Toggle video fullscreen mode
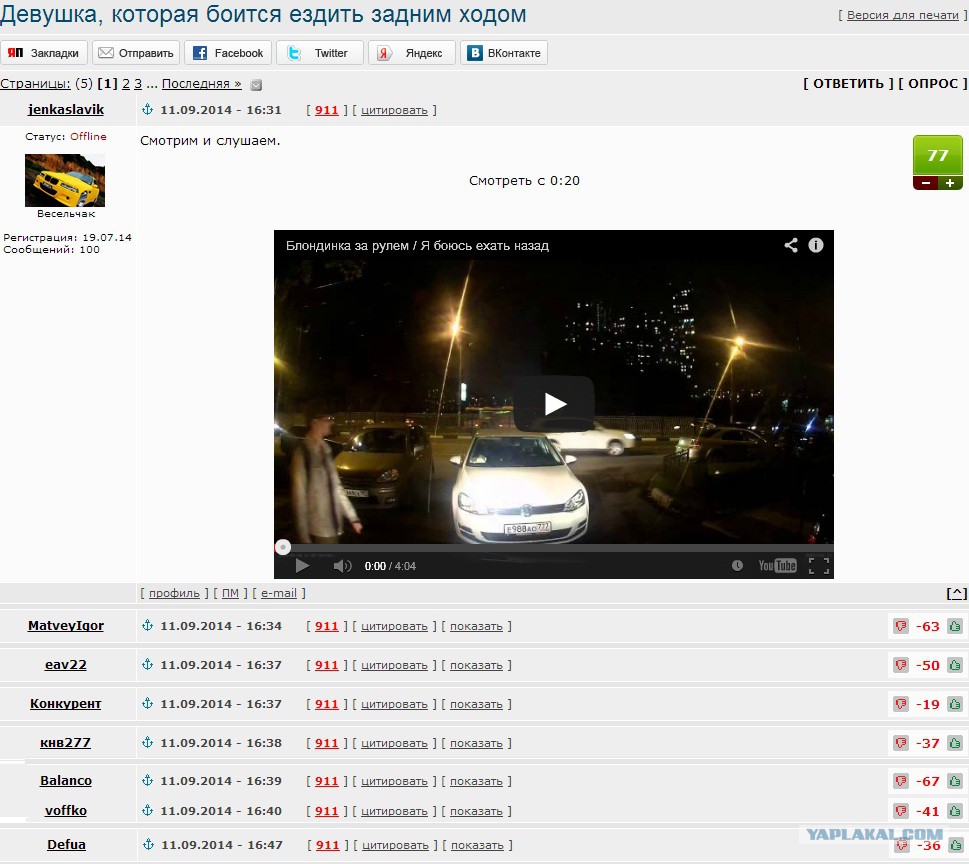Image resolution: width=969 pixels, height=864 pixels. pyautogui.click(x=819, y=565)
